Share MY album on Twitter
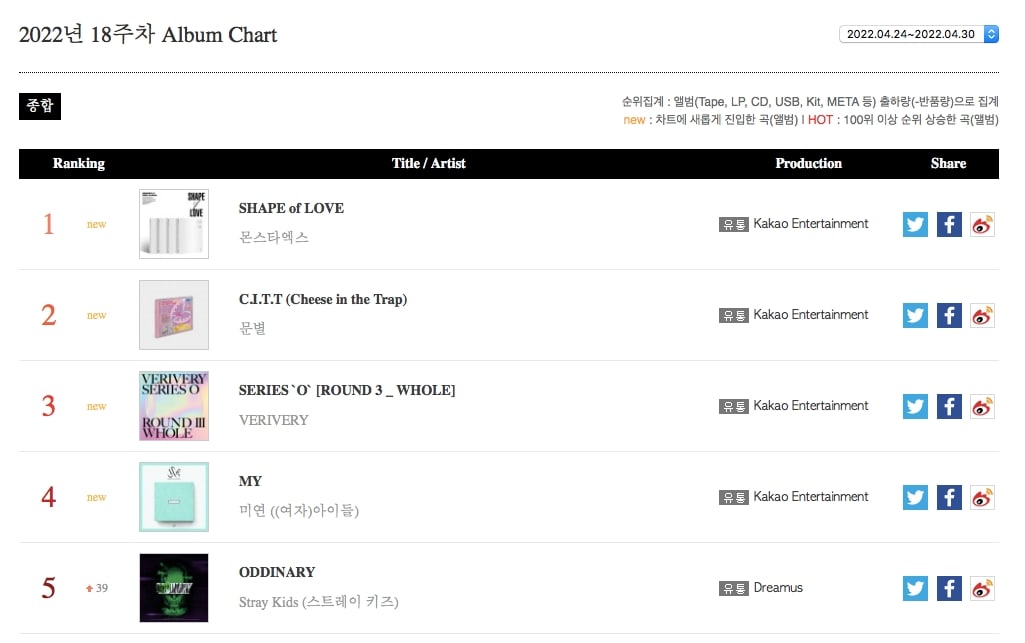This screenshot has height=643, width=1025. click(915, 497)
